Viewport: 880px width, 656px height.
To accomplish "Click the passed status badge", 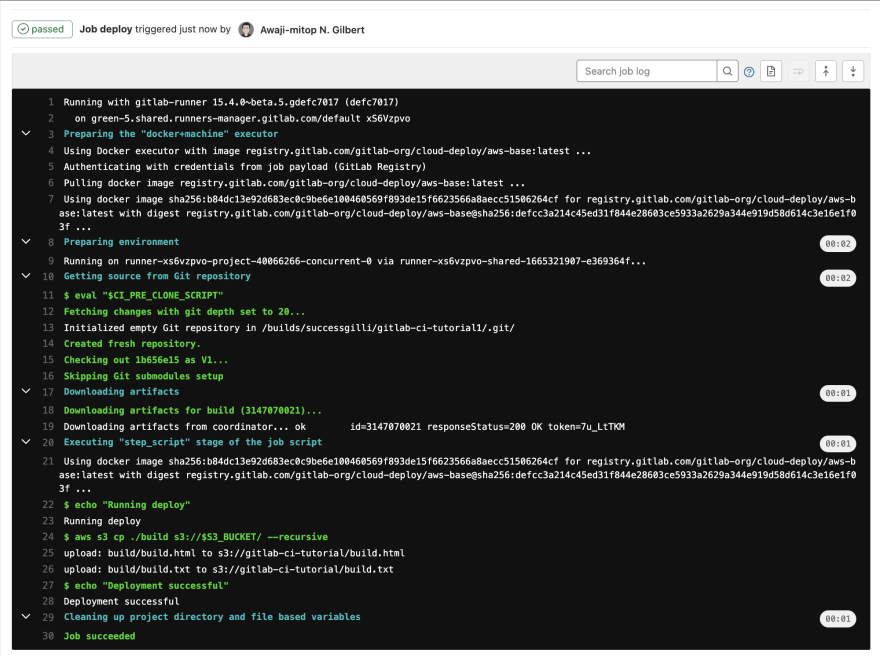I will point(42,29).
